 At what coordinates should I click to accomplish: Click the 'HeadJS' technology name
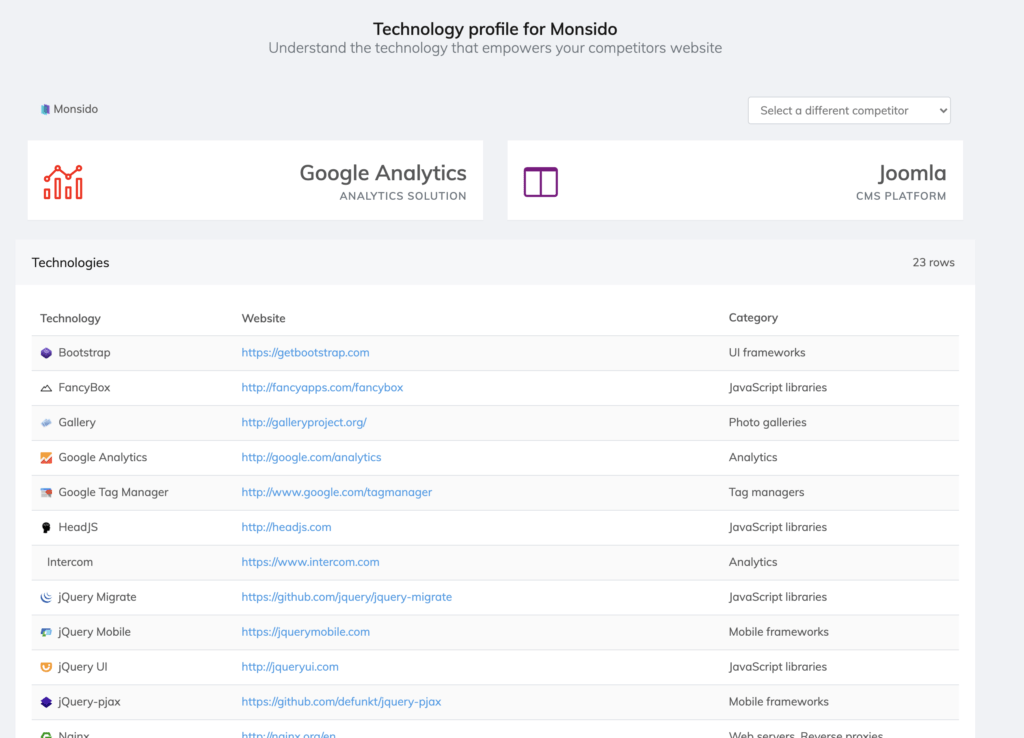78,527
